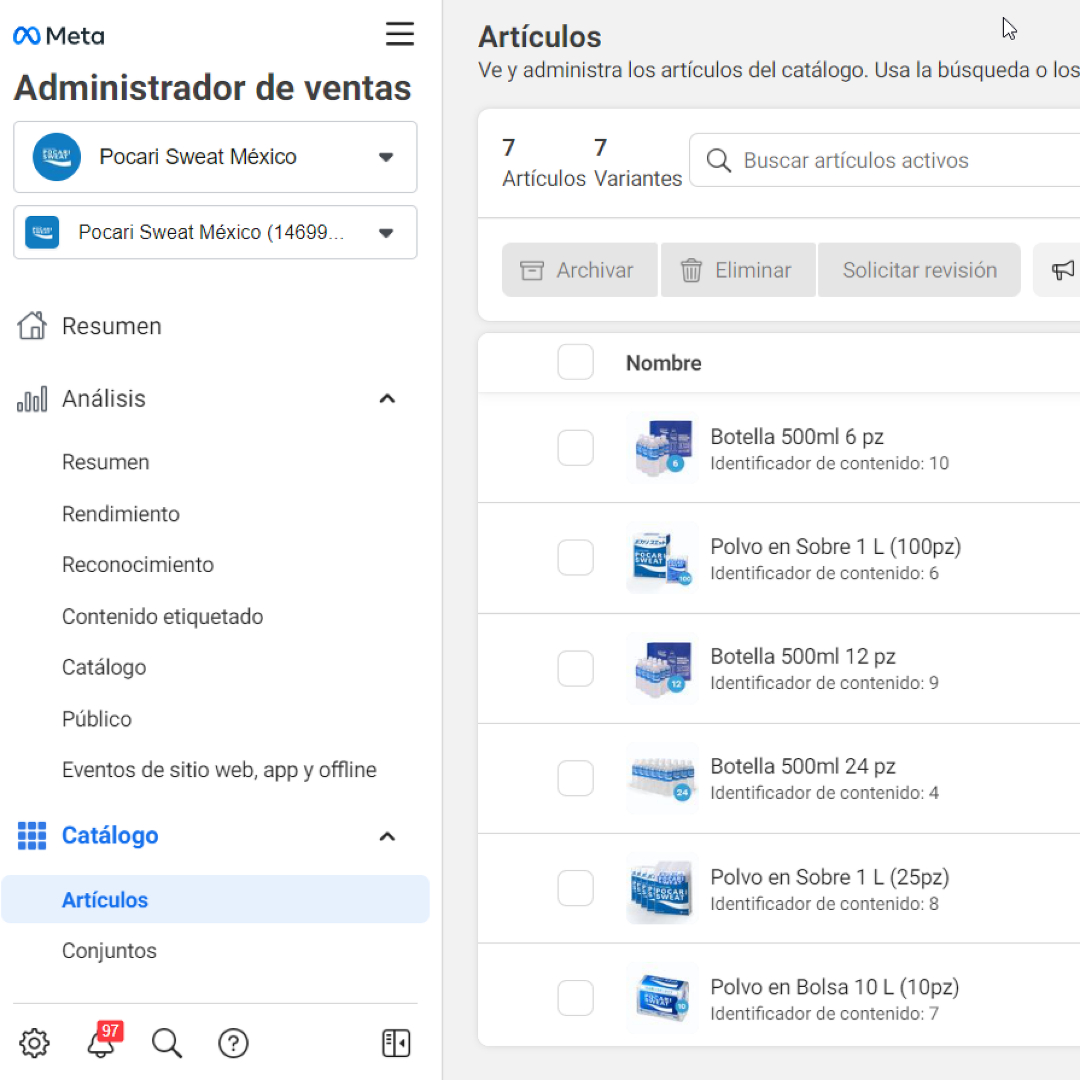Open the Botella 500ml 12 pz item name

pyautogui.click(x=802, y=656)
